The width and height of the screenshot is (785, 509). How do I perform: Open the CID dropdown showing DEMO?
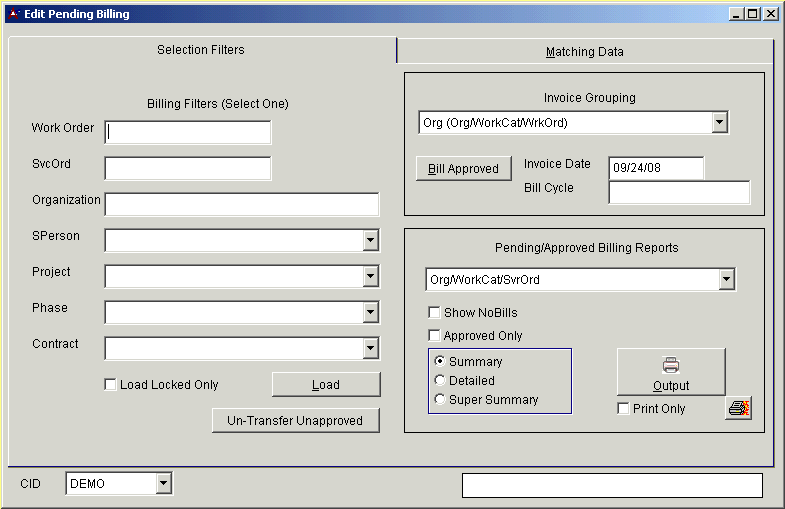[163, 484]
